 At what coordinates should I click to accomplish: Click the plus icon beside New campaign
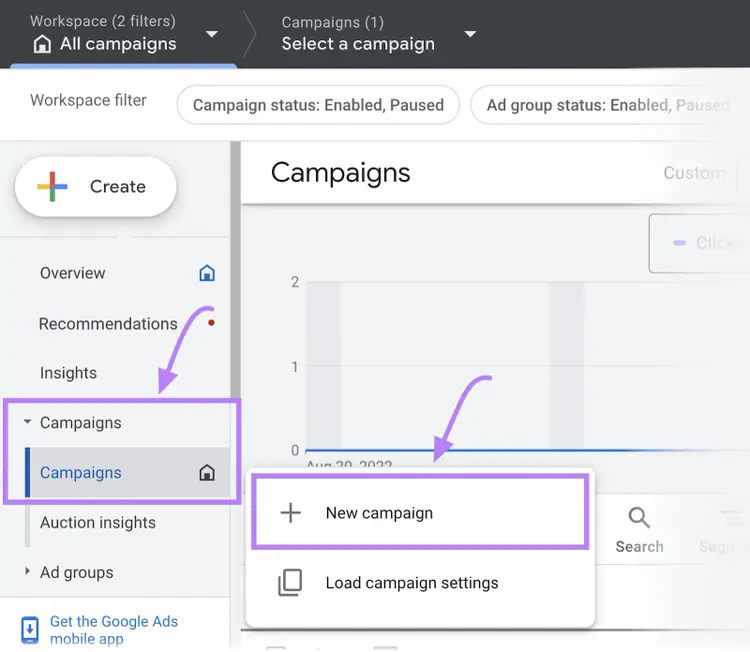[290, 513]
